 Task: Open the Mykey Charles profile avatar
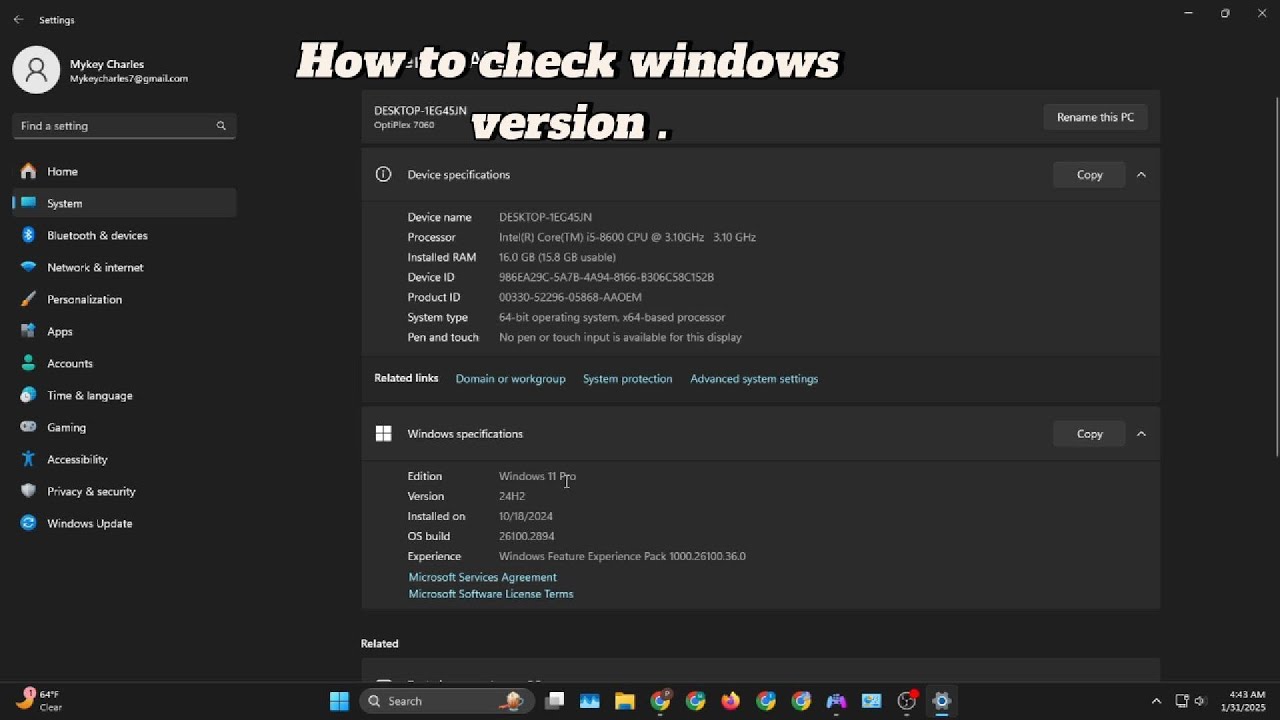coord(36,70)
